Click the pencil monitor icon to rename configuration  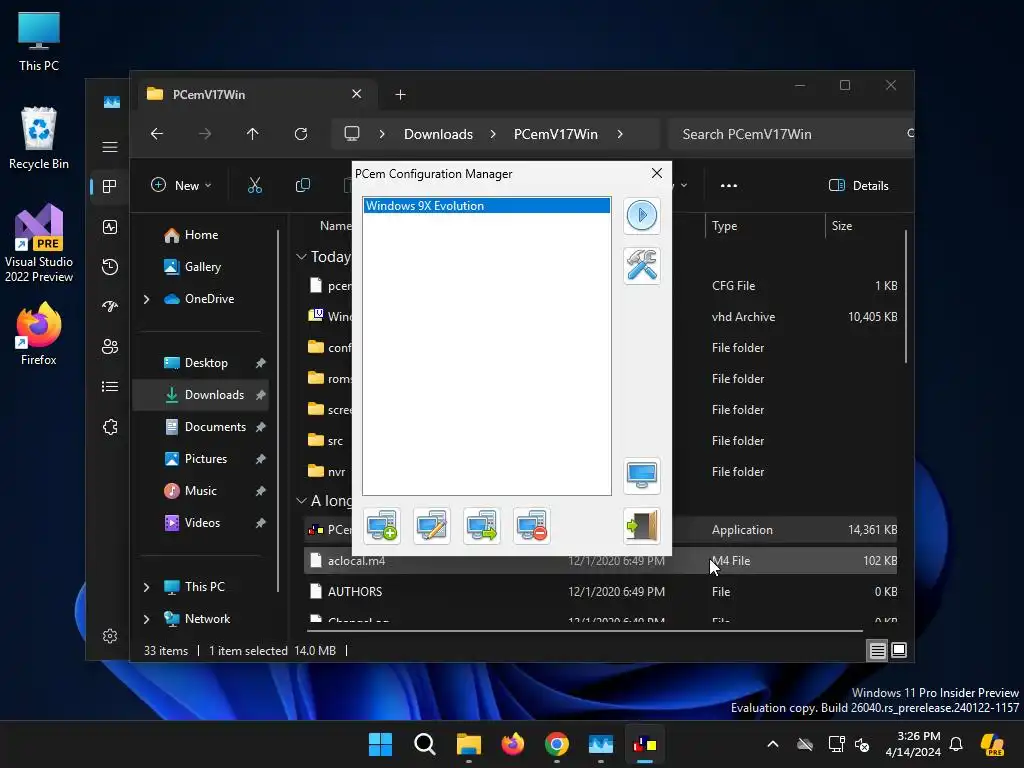tap(432, 526)
